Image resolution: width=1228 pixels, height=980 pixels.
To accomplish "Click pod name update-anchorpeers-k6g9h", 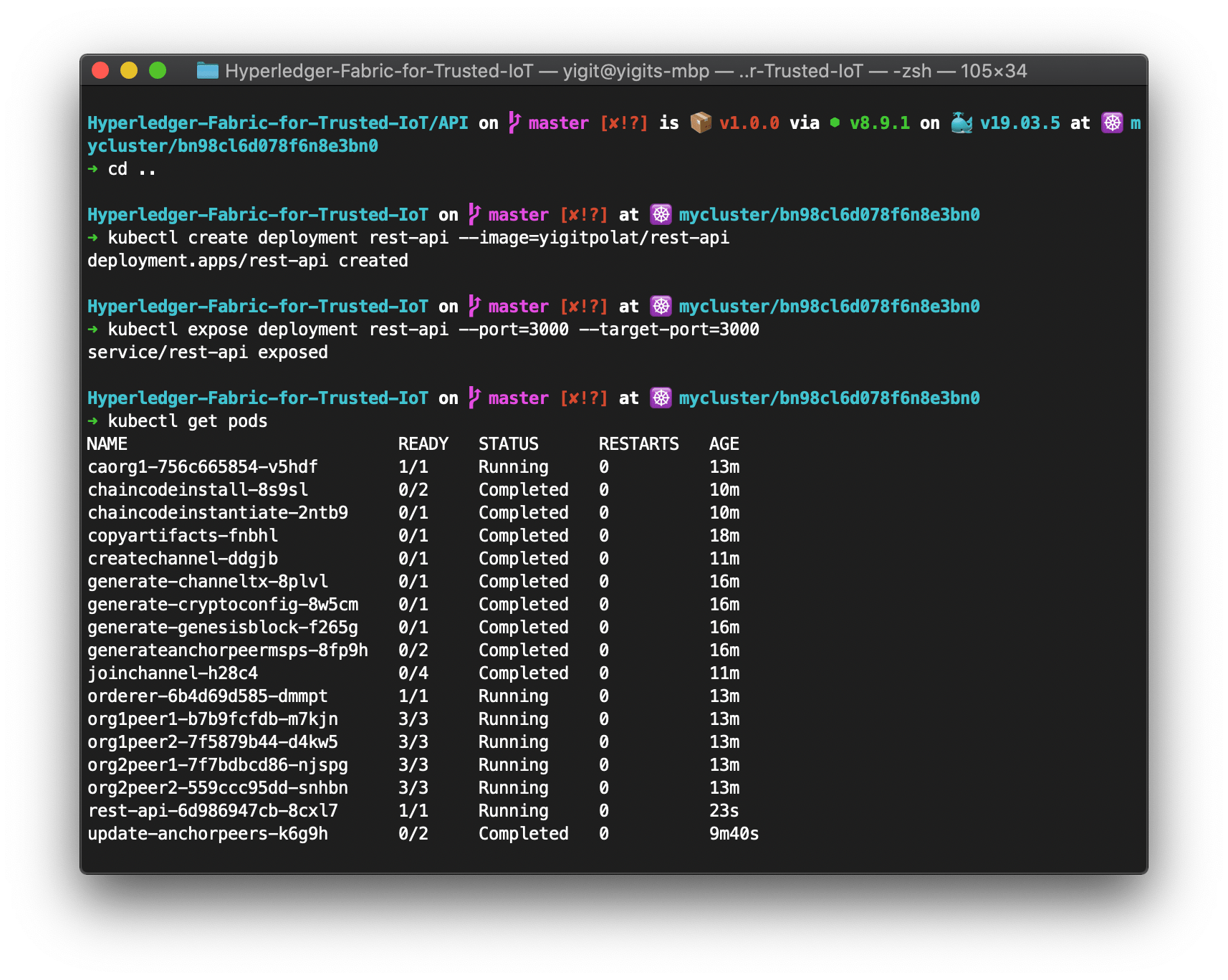I will coord(208,834).
